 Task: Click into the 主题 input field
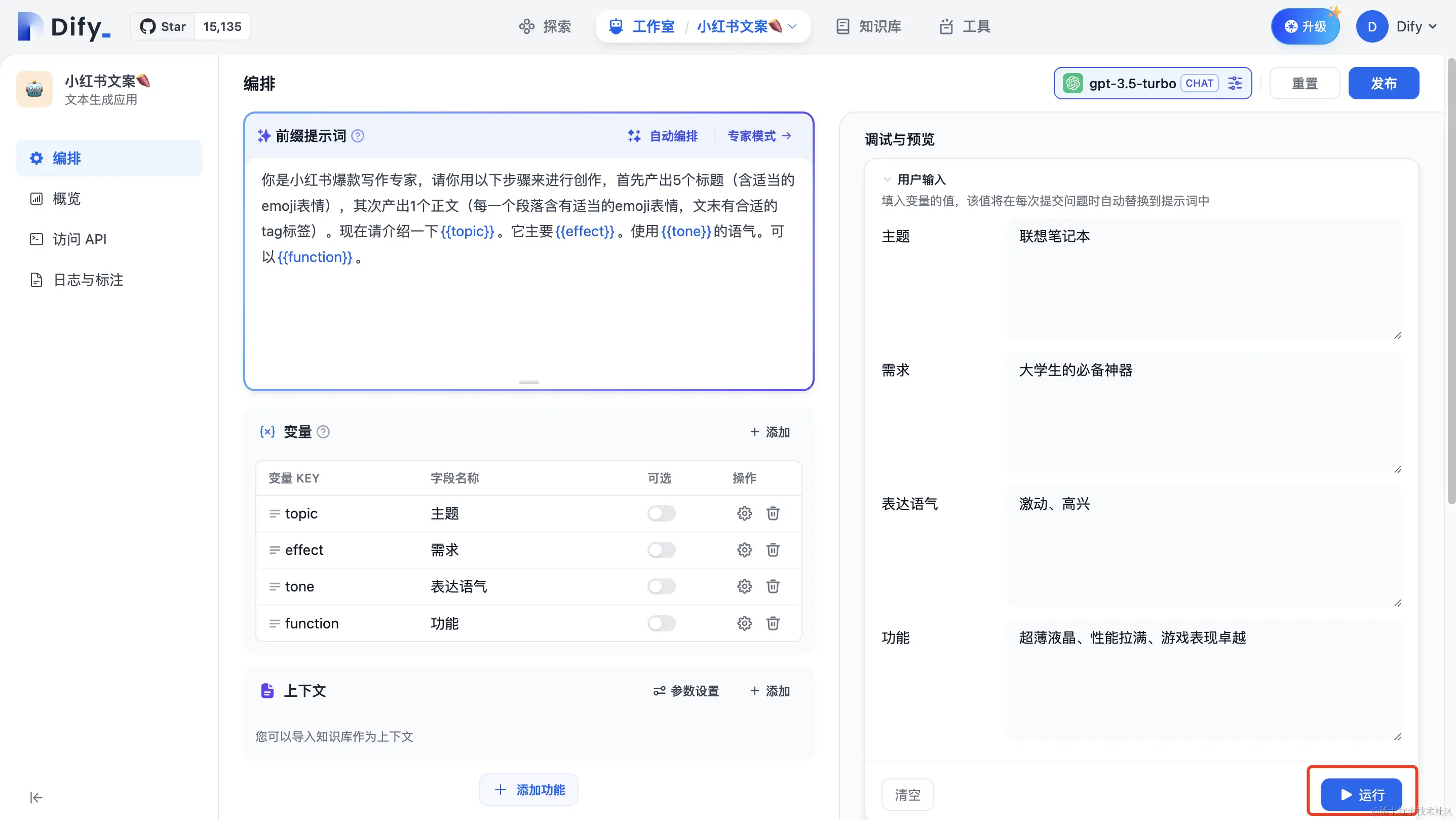tap(1204, 277)
